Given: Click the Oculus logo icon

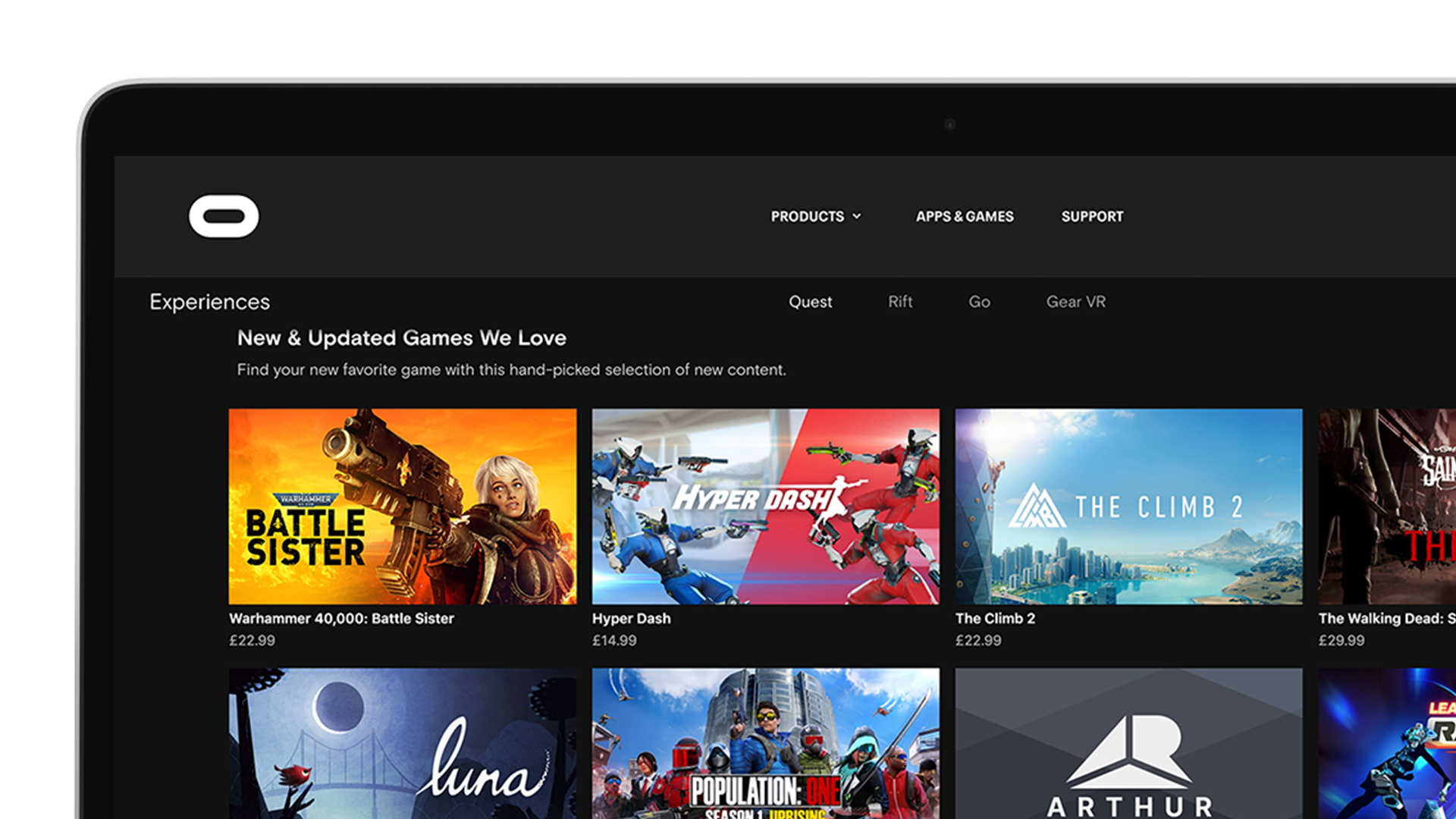Looking at the screenshot, I should 224,217.
